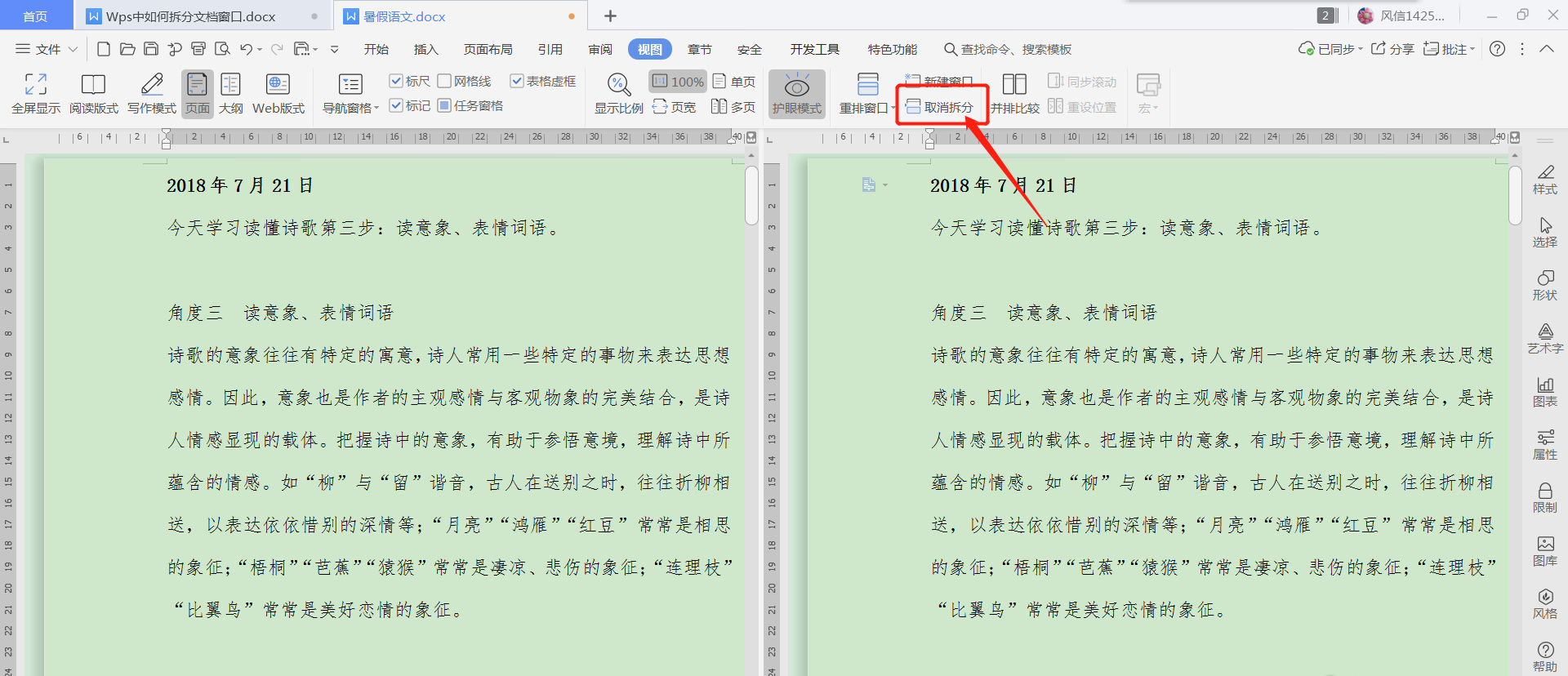Viewport: 1568px width, 676px height.
Task: Open the Style themes (风格) sidebar panel
Action: [x=1545, y=604]
